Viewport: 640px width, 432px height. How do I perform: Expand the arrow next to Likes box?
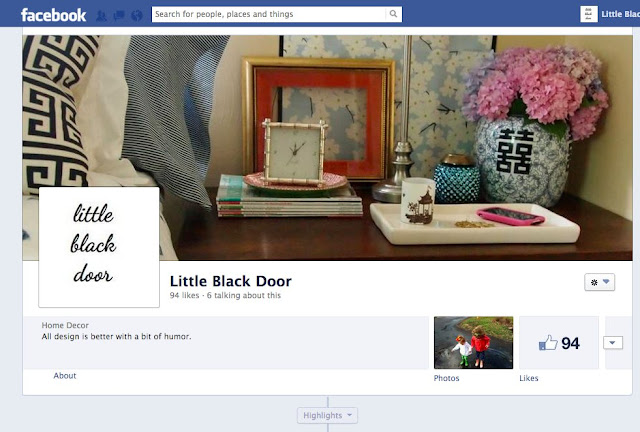pos(613,343)
